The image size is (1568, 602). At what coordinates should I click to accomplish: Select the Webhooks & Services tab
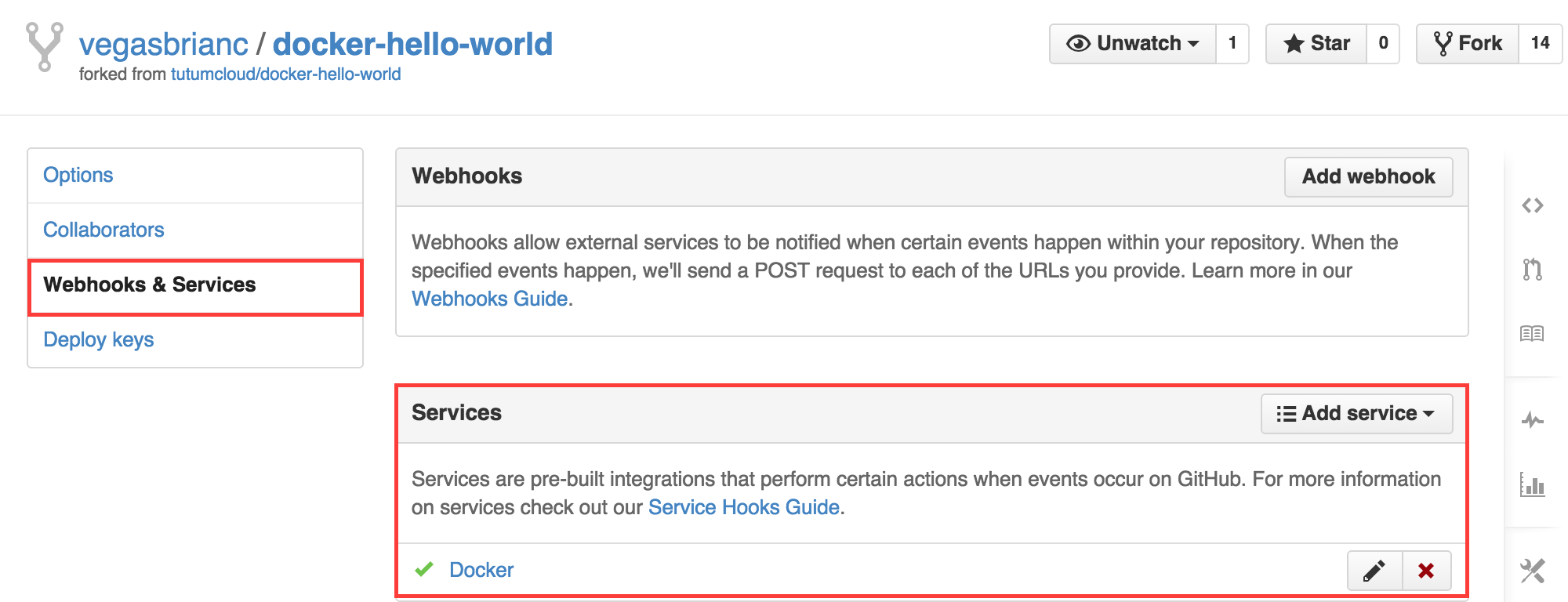click(x=195, y=288)
